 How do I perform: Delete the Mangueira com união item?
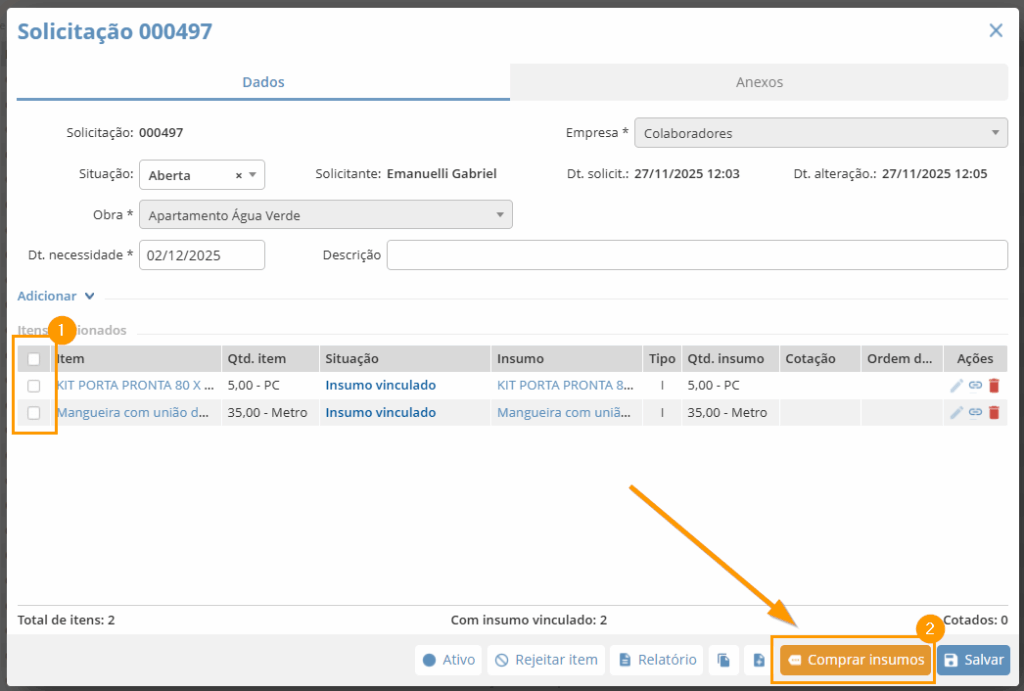(x=994, y=412)
